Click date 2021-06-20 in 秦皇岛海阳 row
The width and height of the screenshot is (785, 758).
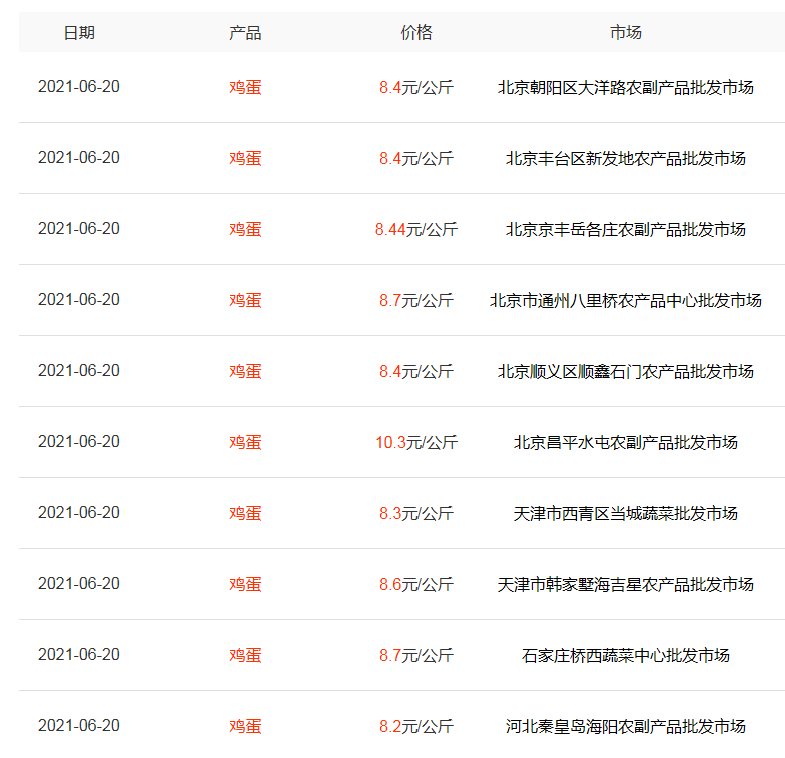pos(79,726)
